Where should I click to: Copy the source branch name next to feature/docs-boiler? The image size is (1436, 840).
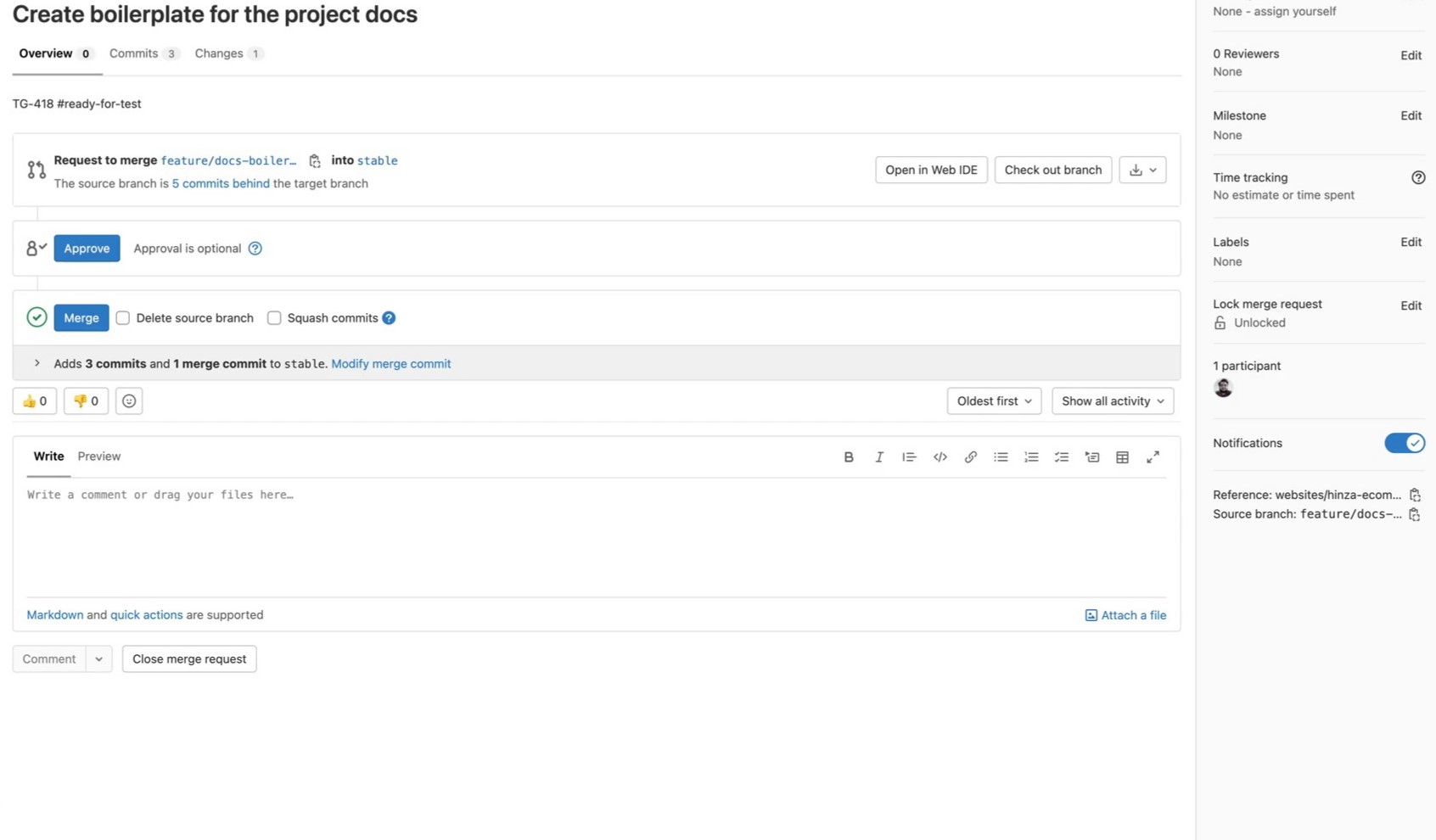(x=315, y=161)
